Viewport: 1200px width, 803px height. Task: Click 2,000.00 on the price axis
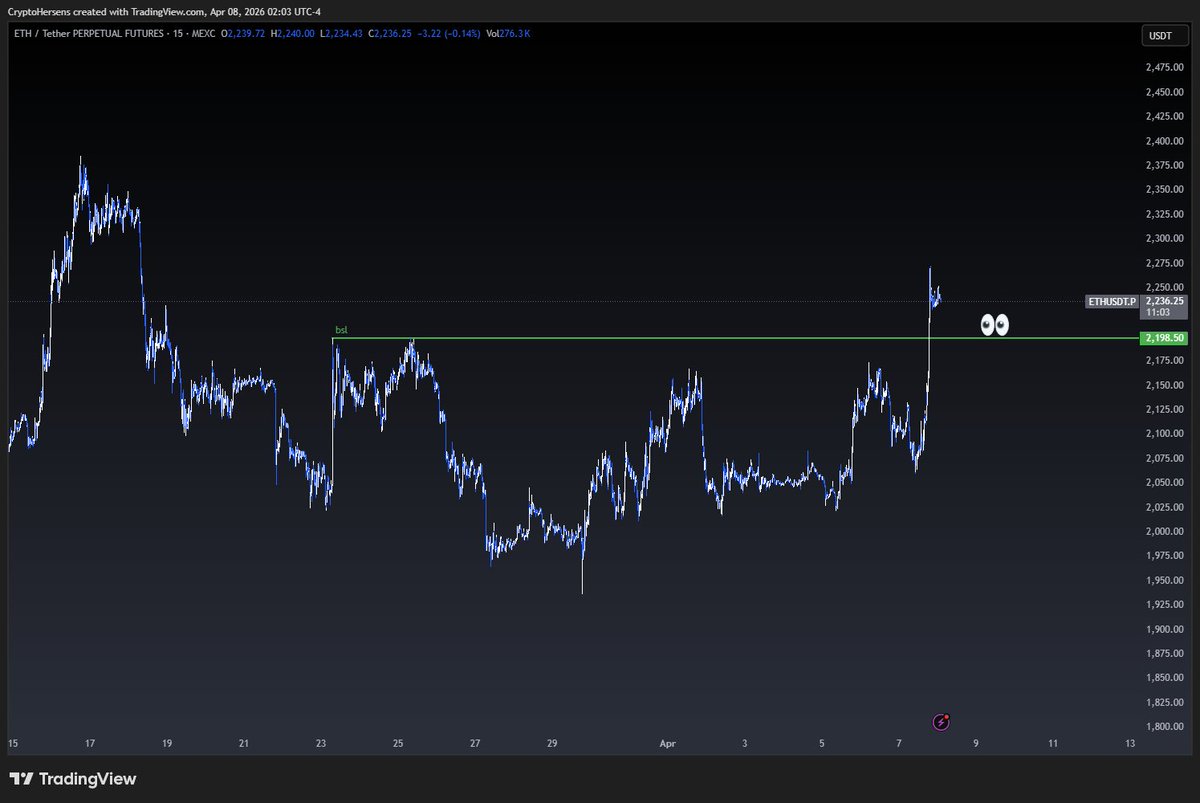pos(1164,531)
